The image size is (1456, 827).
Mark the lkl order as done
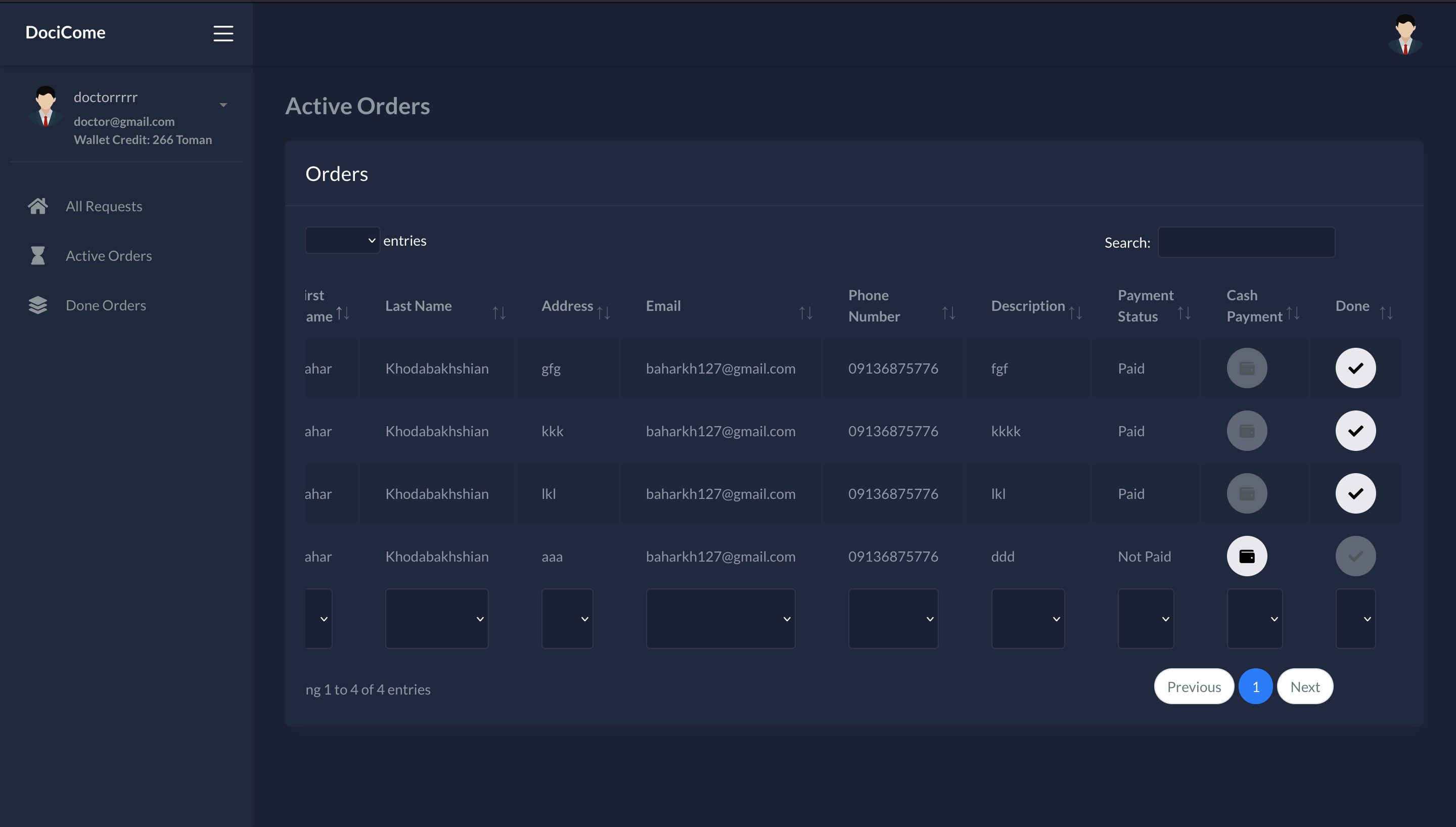(x=1355, y=493)
